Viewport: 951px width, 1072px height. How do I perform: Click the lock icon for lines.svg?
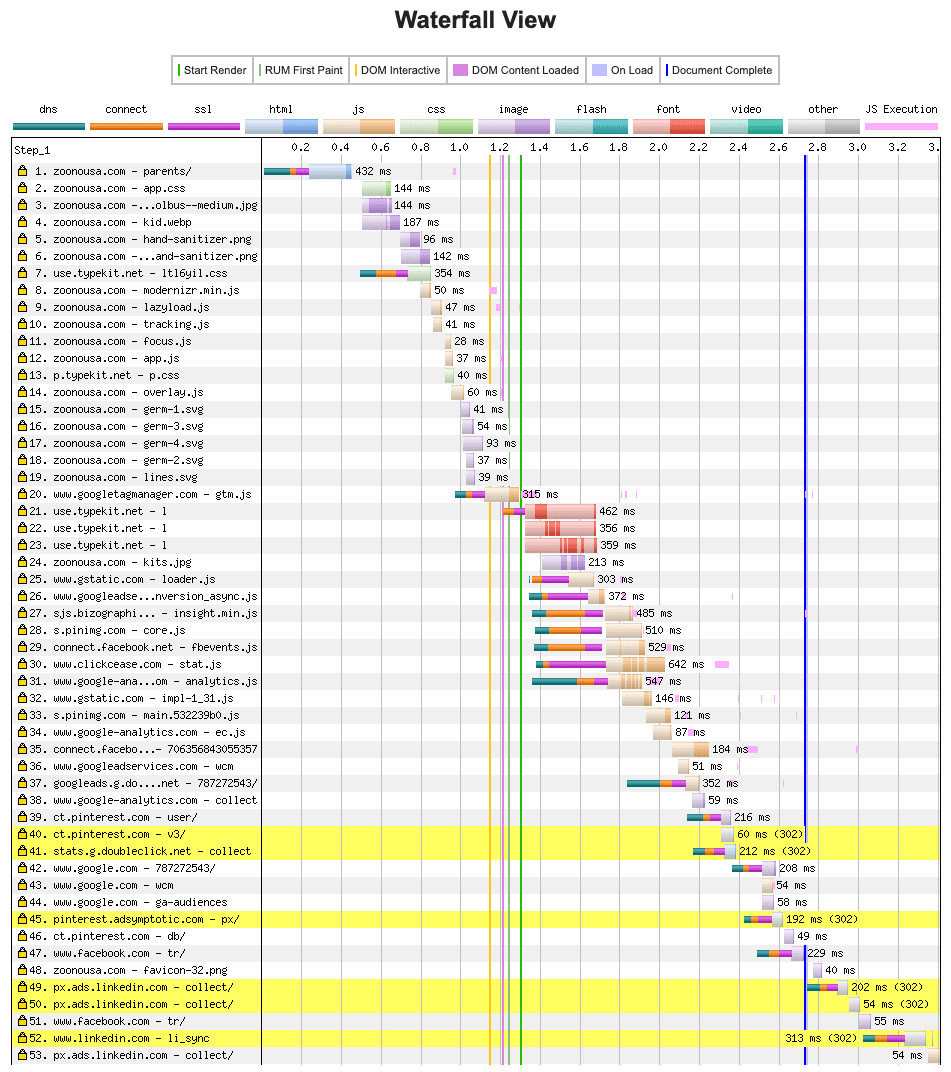point(23,477)
